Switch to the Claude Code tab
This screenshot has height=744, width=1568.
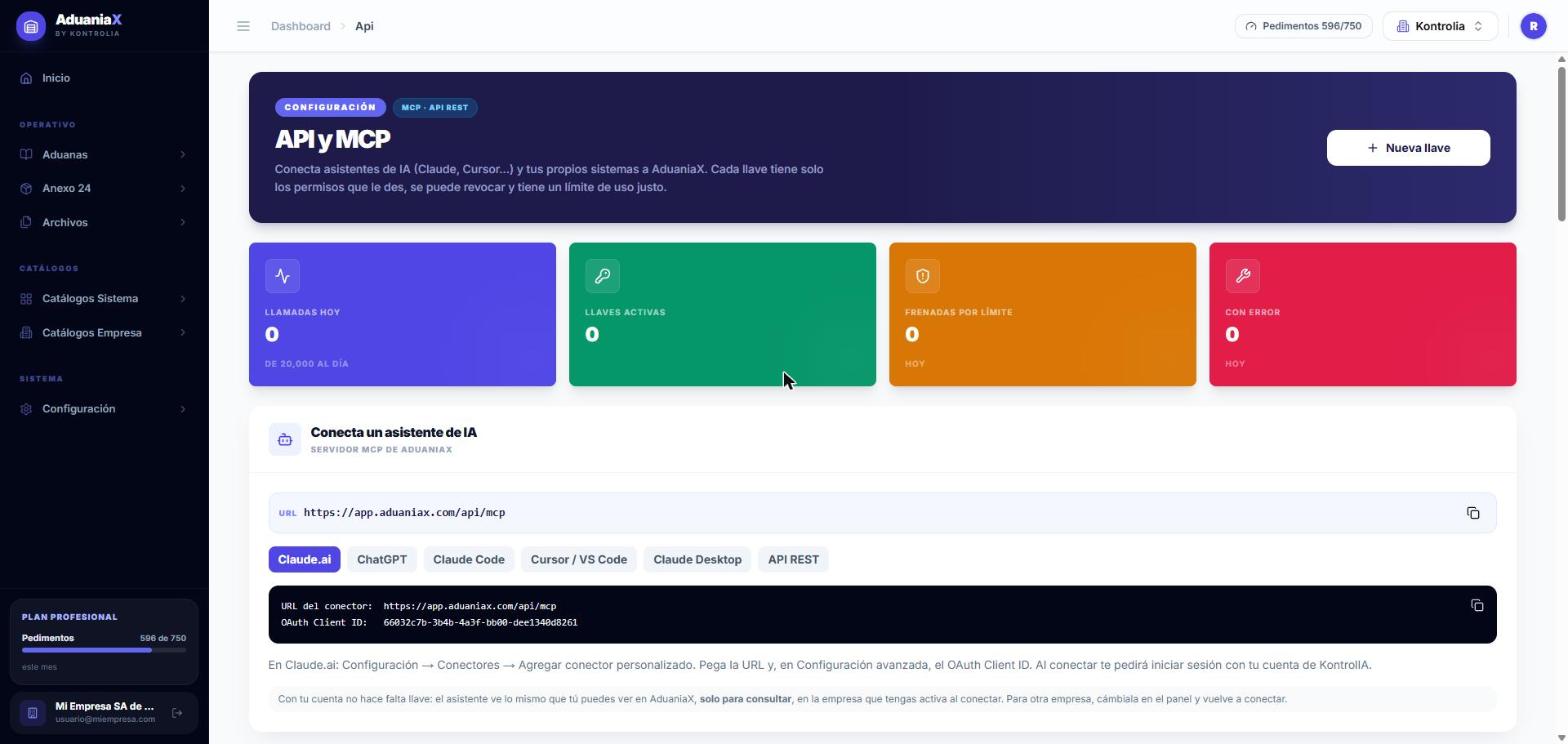coord(469,560)
